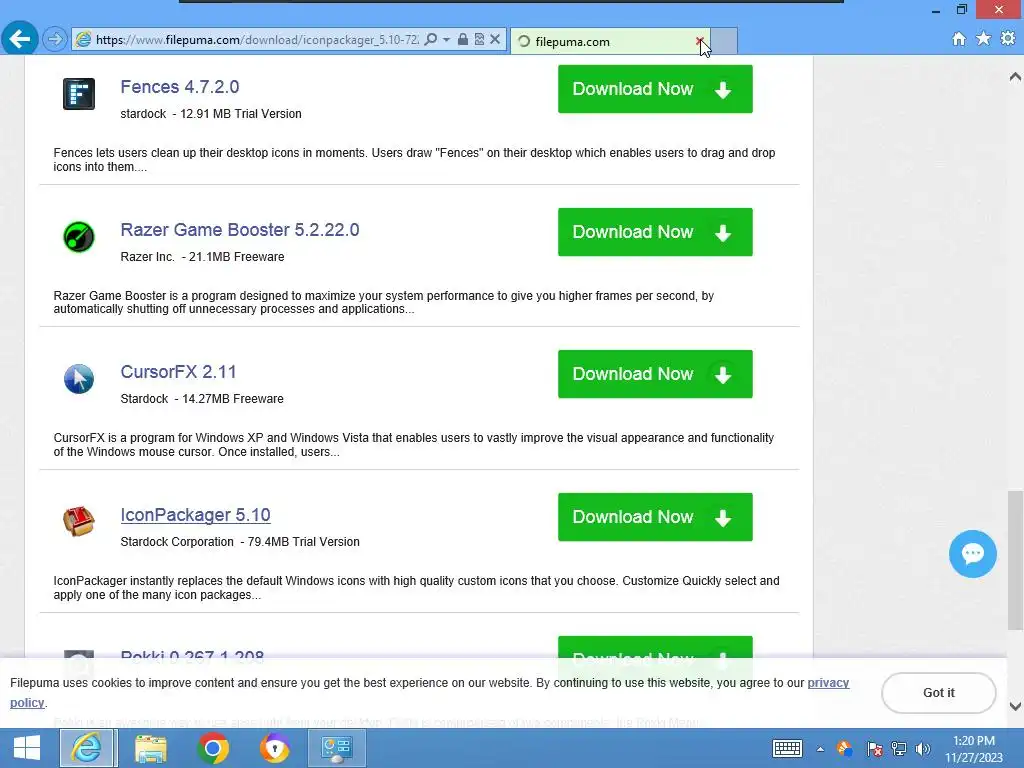Show hidden system tray icons
Viewport: 1024px width, 768px height.
tap(820, 749)
